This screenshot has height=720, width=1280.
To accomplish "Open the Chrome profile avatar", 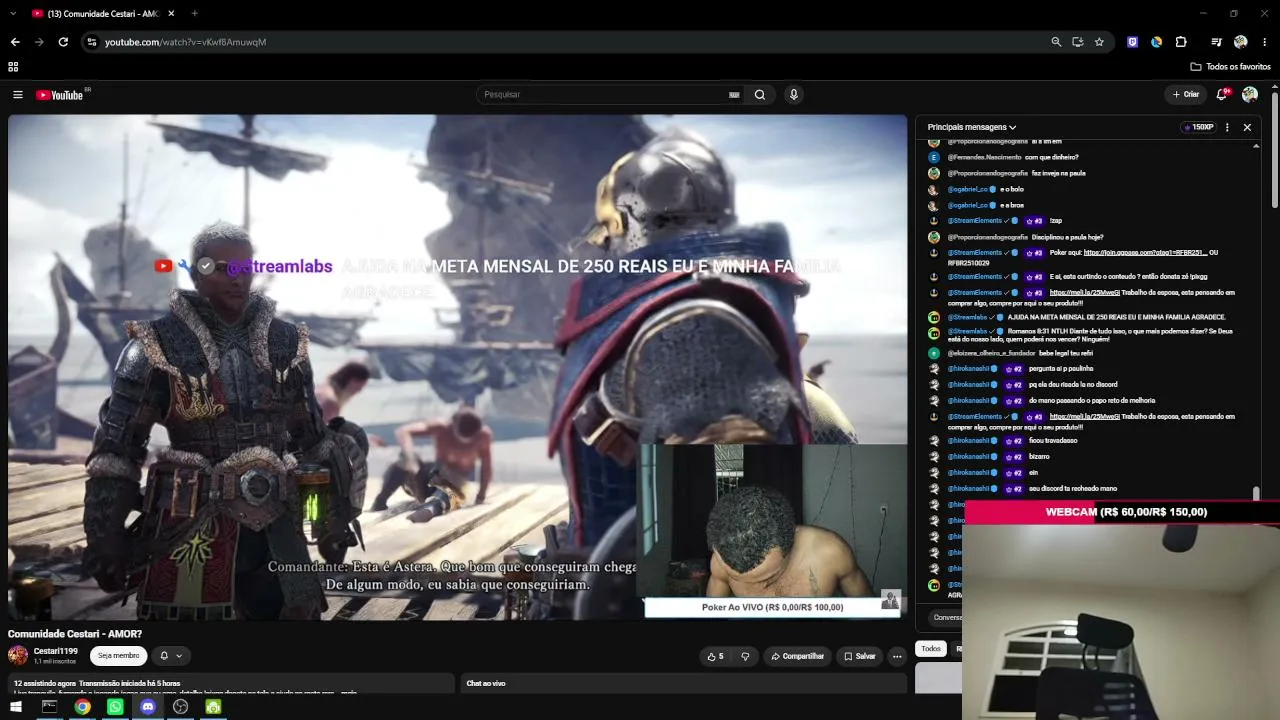I will [1241, 42].
